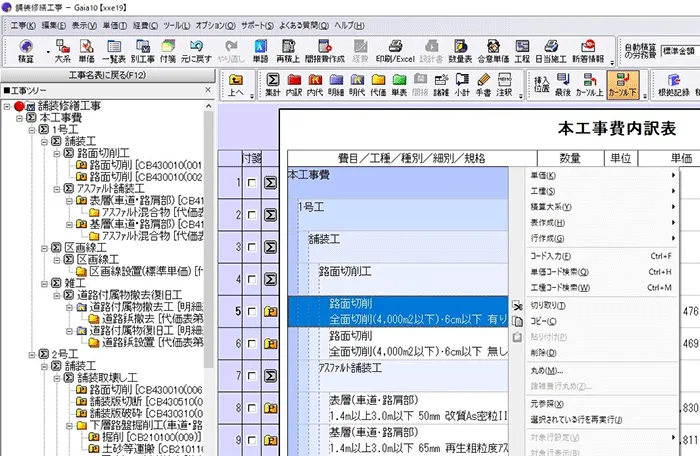Image resolution: width=700 pixels, height=456 pixels.
Task: Open the ツール(L) menu
Action: tap(176, 25)
